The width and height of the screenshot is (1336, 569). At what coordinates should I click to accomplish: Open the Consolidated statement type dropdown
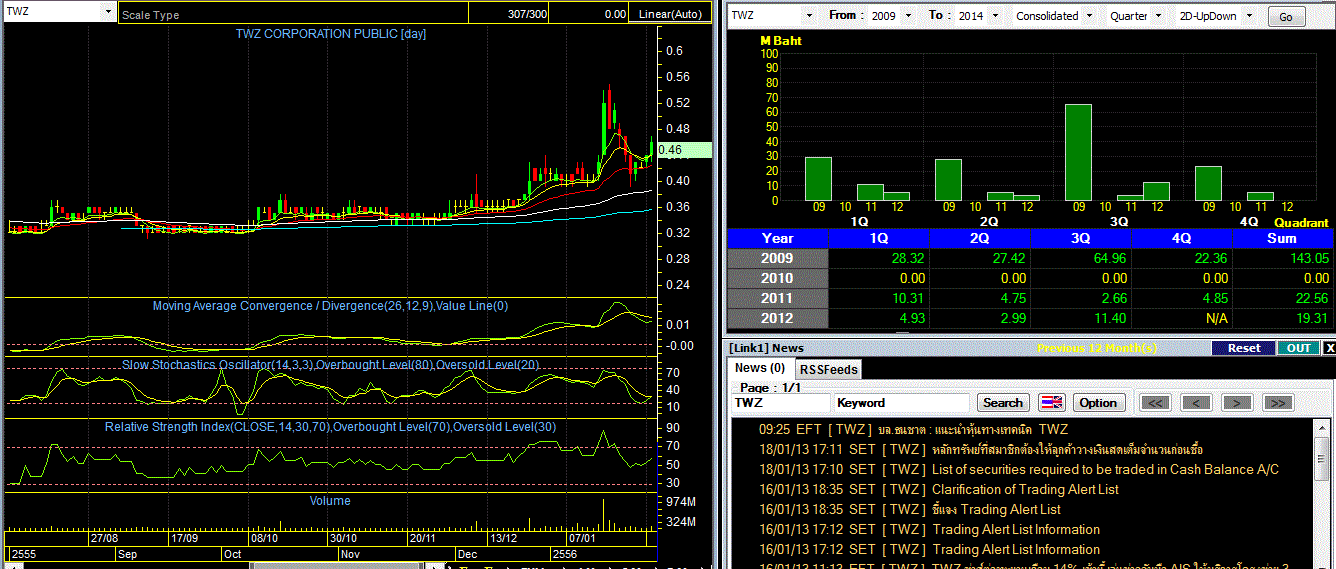pos(1089,16)
